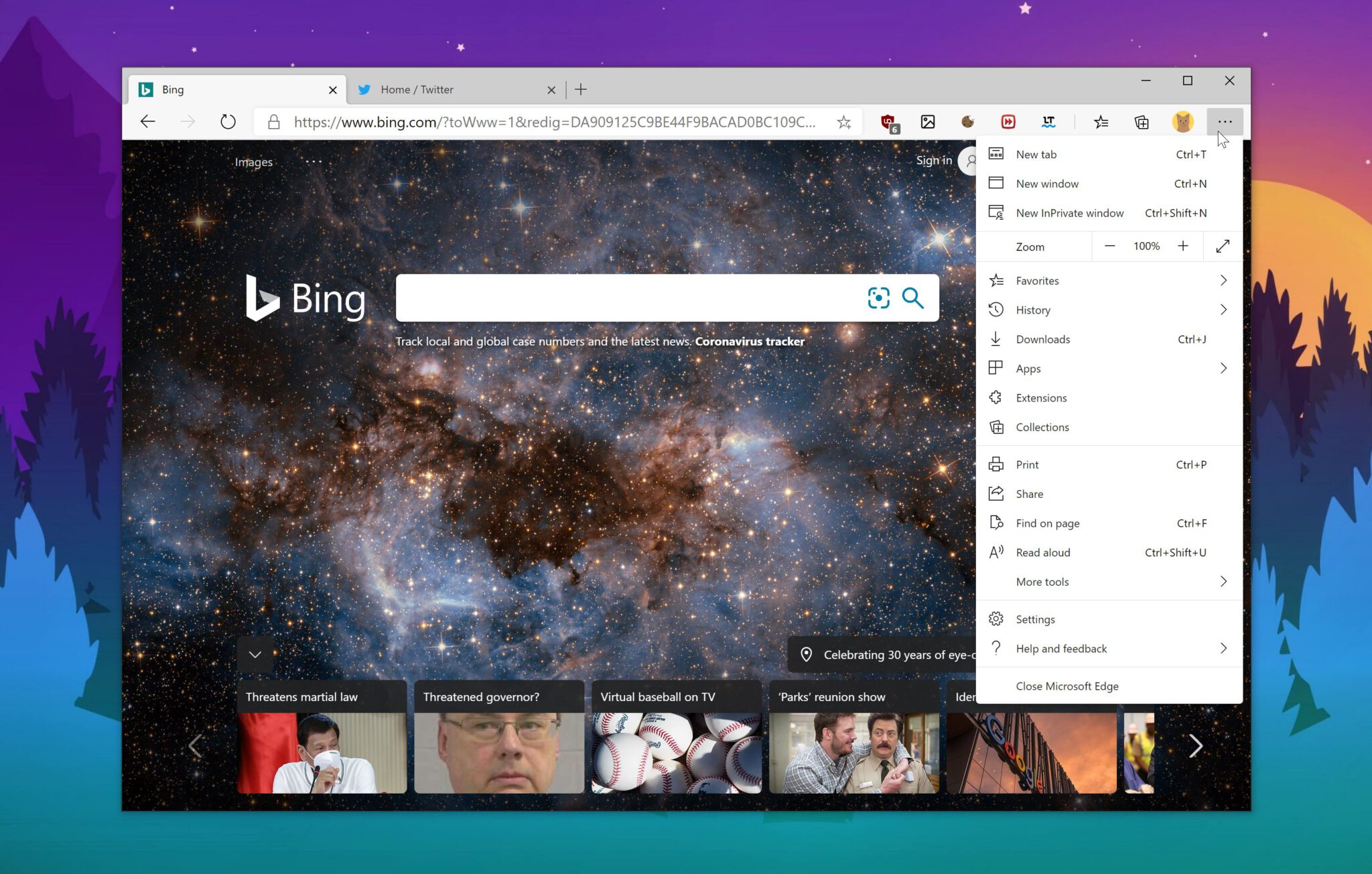The width and height of the screenshot is (1372, 874).
Task: Expand the Bing news feed chevron
Action: click(255, 653)
